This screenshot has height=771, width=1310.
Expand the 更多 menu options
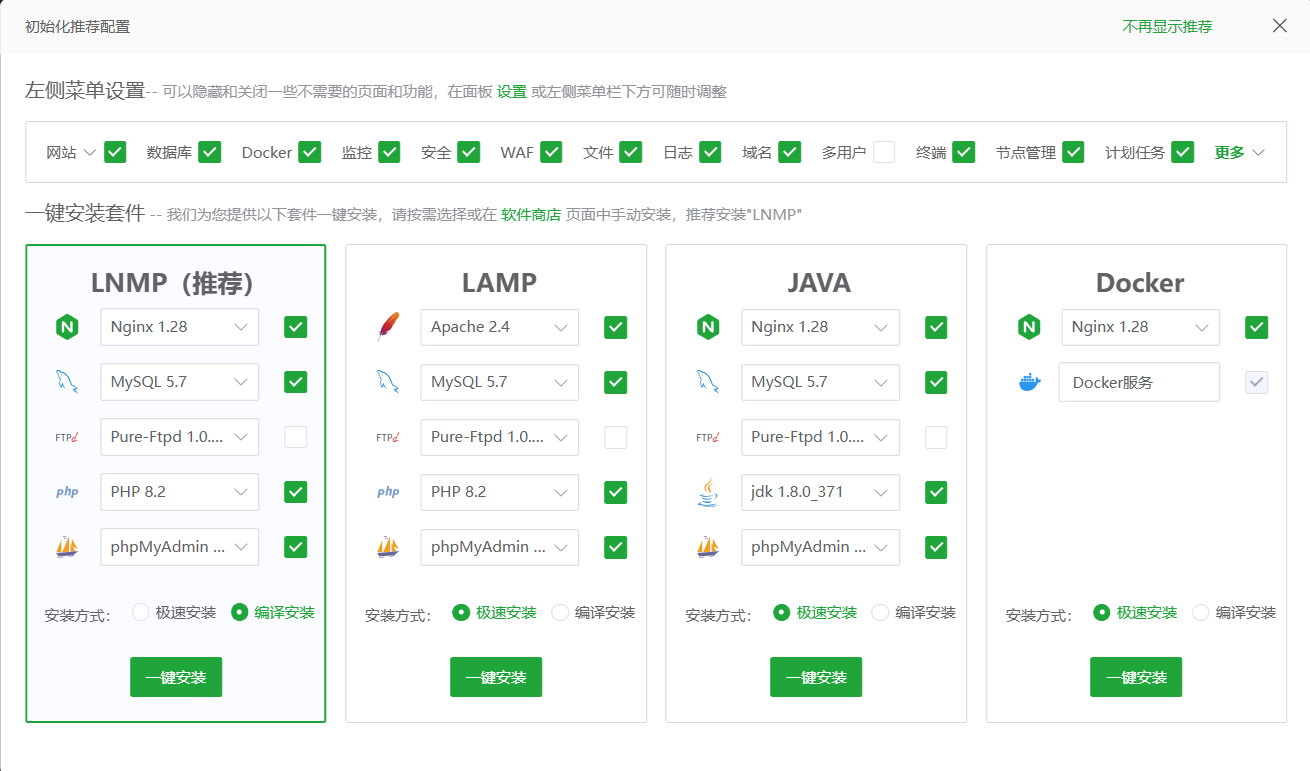[1240, 153]
